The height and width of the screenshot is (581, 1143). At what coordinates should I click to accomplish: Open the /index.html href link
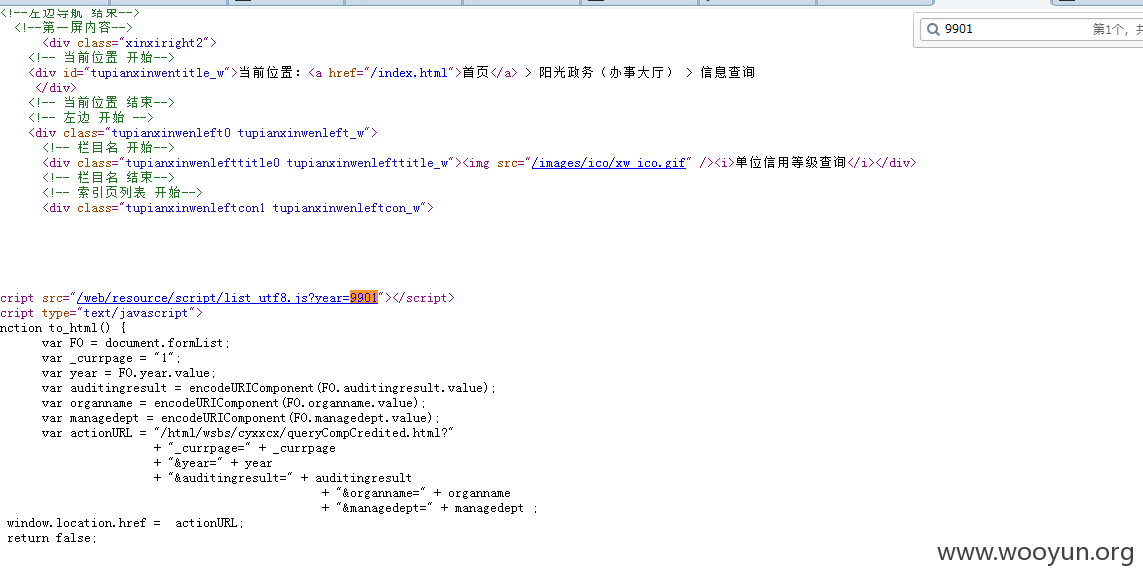pos(410,72)
